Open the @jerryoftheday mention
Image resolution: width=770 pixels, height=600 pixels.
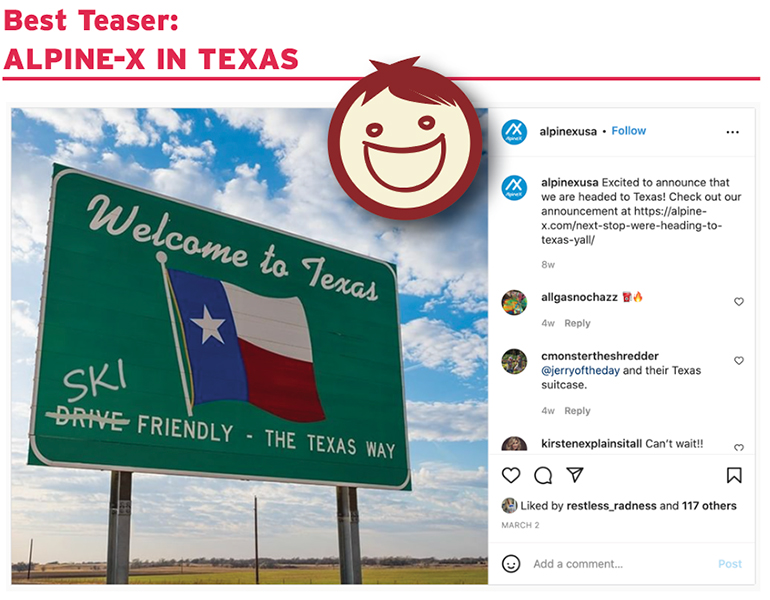(580, 371)
